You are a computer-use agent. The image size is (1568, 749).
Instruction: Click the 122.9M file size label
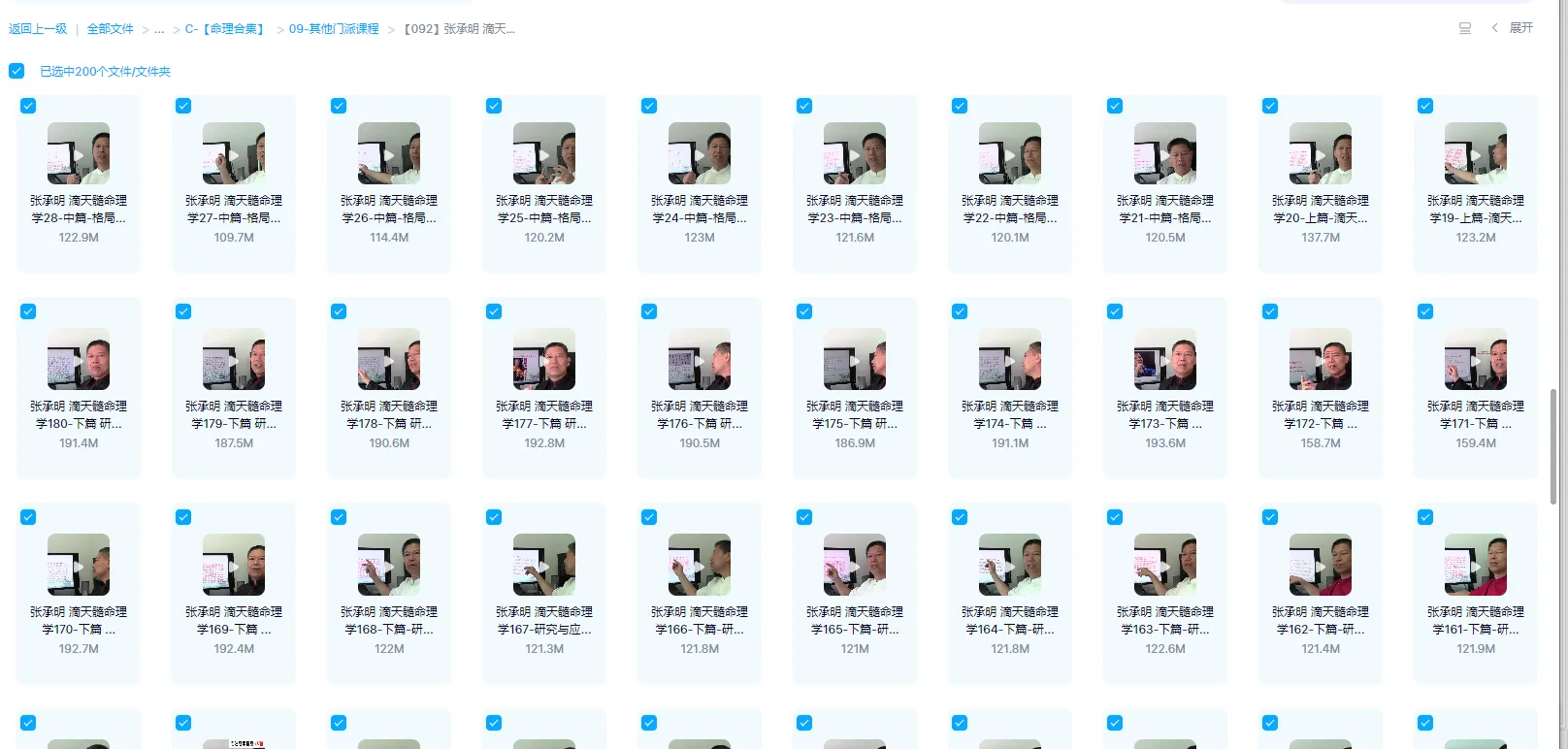(79, 238)
